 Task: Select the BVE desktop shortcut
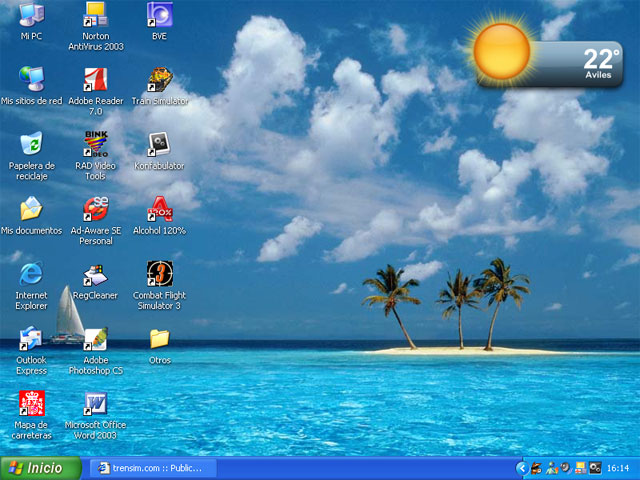[x=159, y=16]
